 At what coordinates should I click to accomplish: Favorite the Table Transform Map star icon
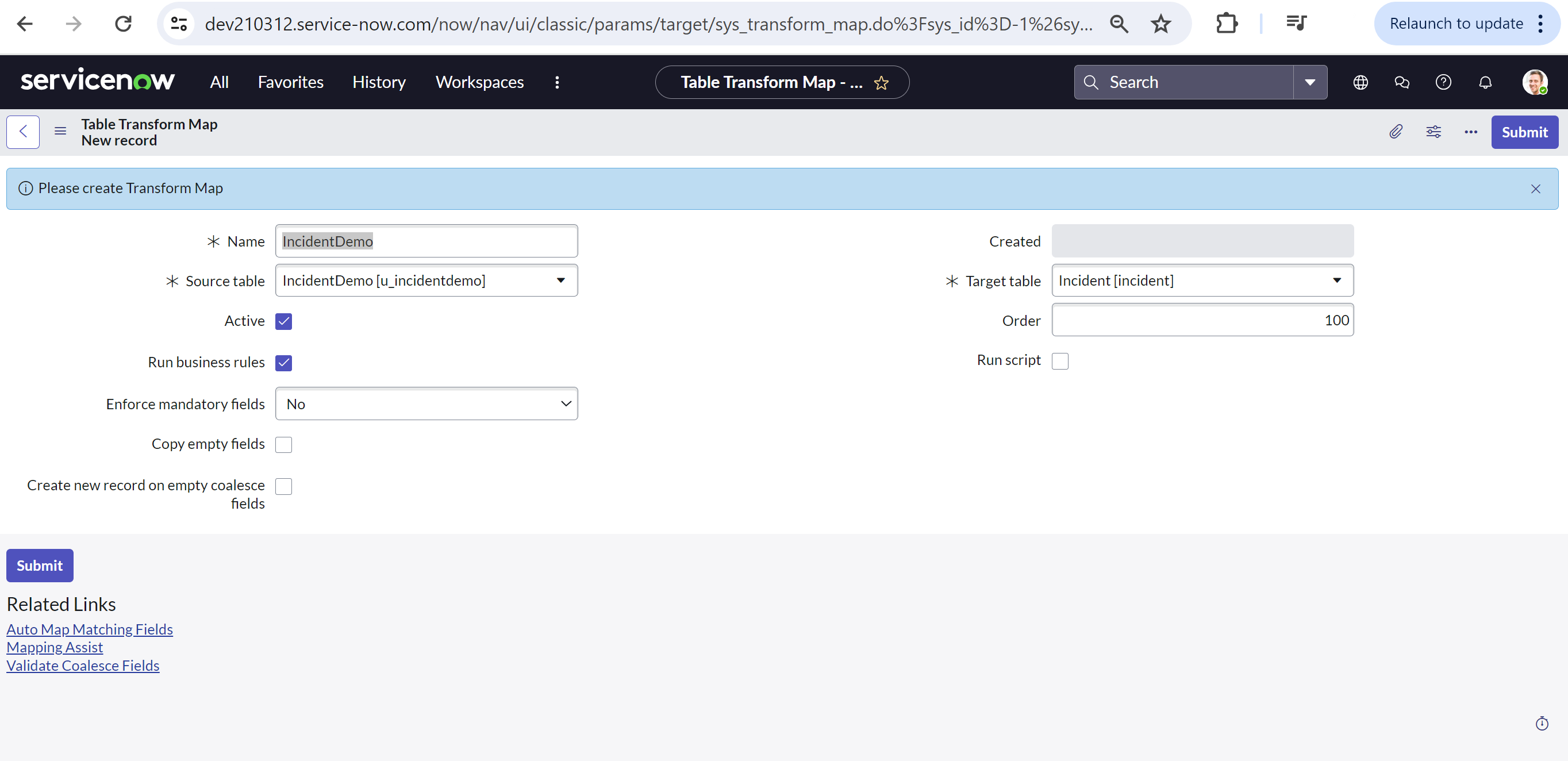pos(881,83)
